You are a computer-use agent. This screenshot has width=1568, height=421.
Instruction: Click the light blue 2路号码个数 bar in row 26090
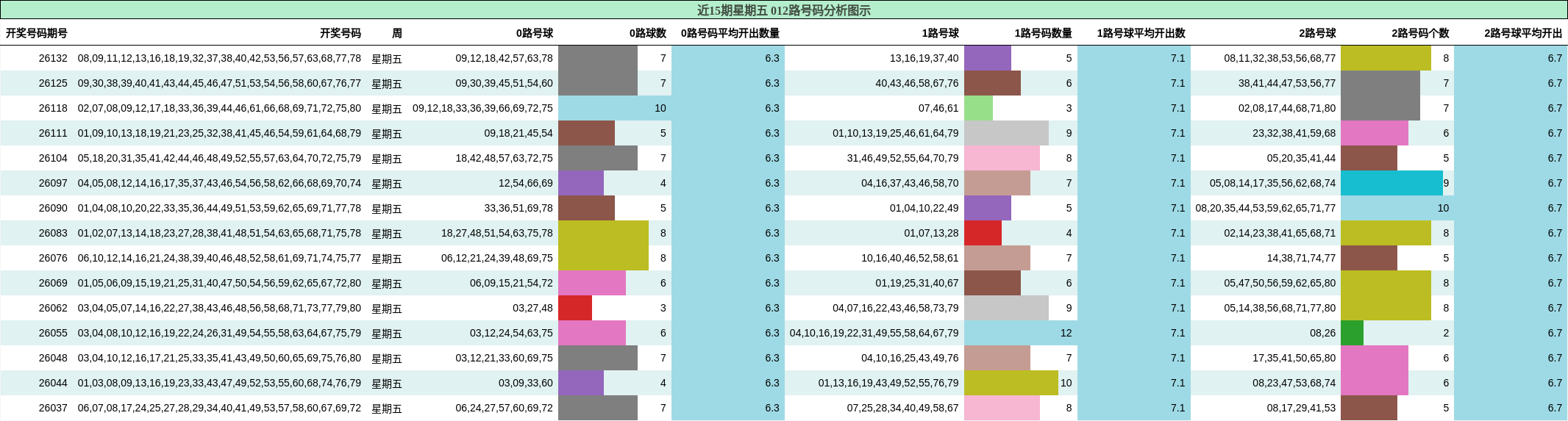[1397, 208]
